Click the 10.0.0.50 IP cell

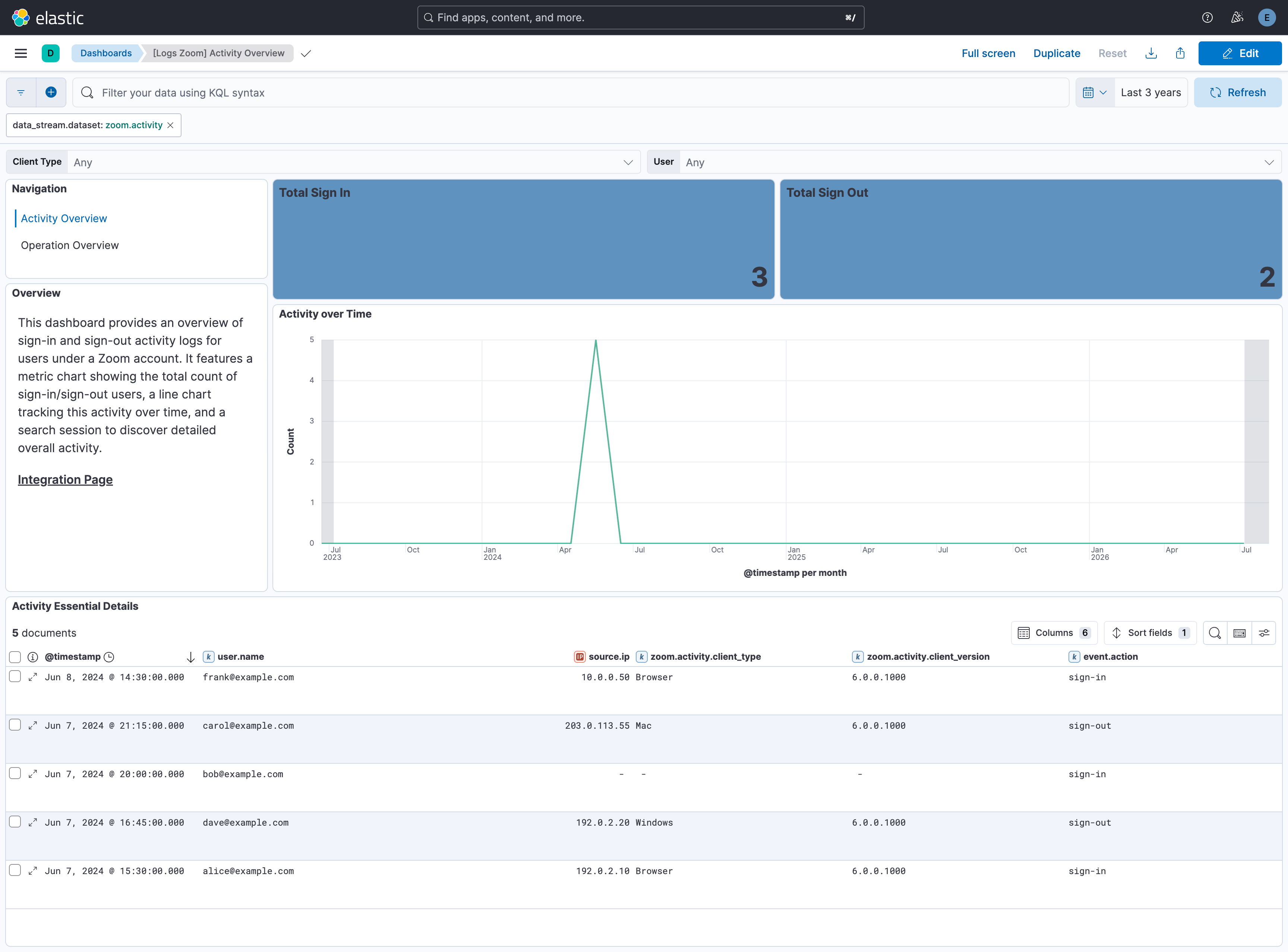pyautogui.click(x=605, y=677)
